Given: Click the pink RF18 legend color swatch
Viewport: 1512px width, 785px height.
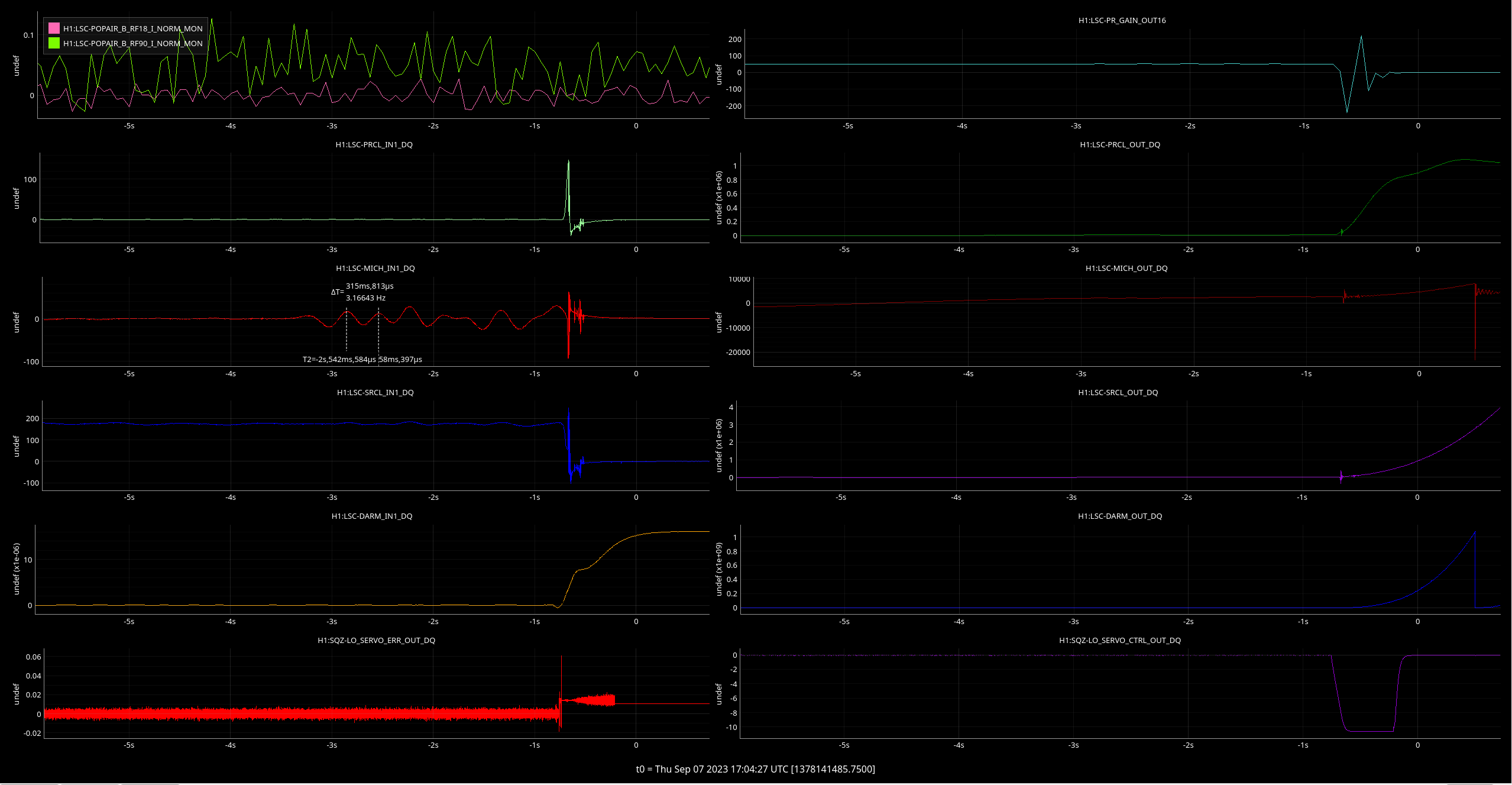Looking at the screenshot, I should 54,28.
